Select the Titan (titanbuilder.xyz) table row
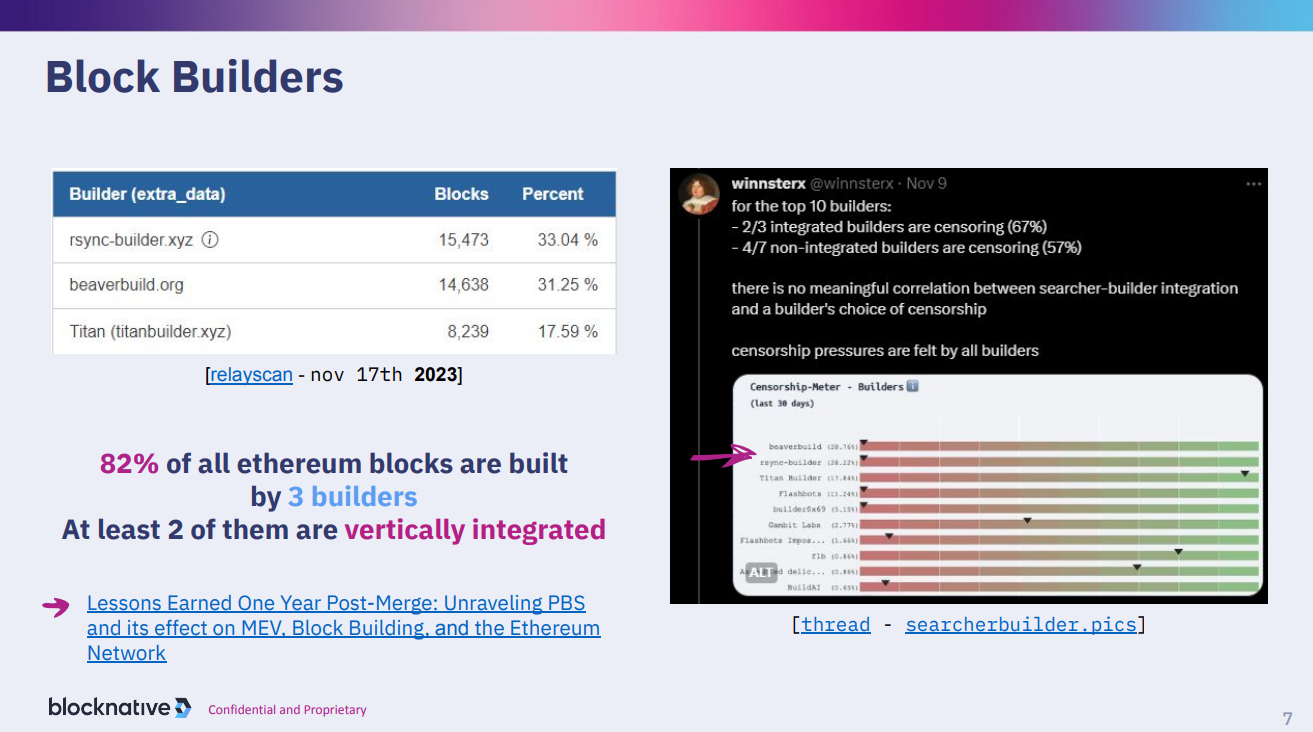 click(333, 331)
